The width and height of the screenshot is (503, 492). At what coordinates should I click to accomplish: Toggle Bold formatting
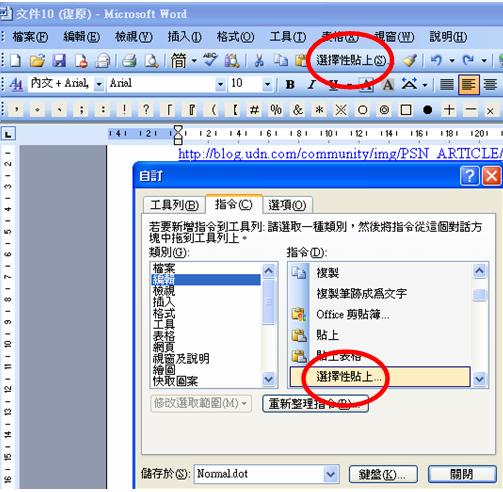click(290, 84)
